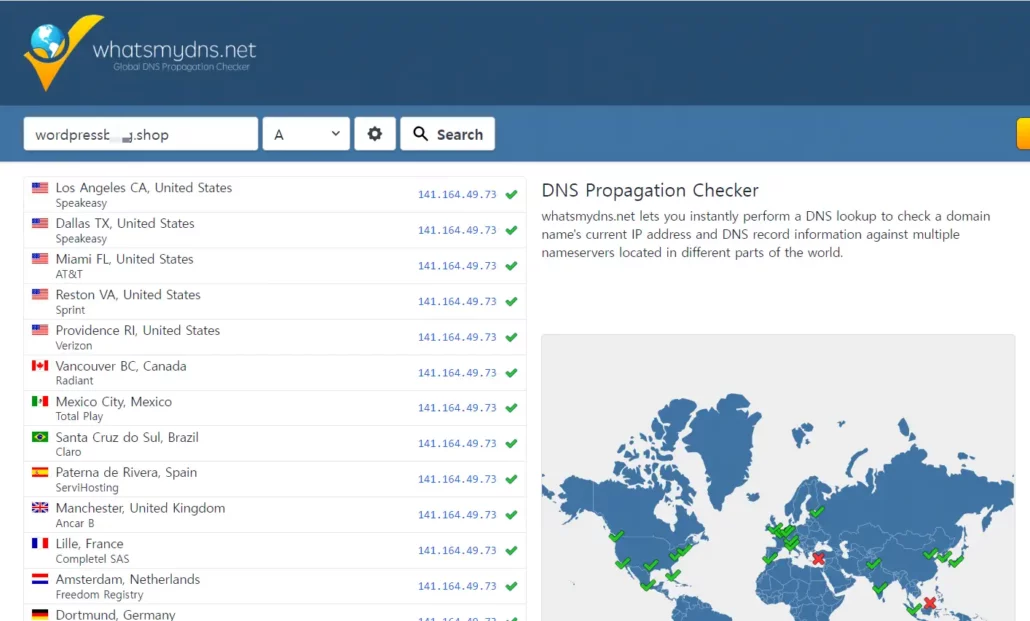Click the red X marker near Turkey on map

(818, 559)
